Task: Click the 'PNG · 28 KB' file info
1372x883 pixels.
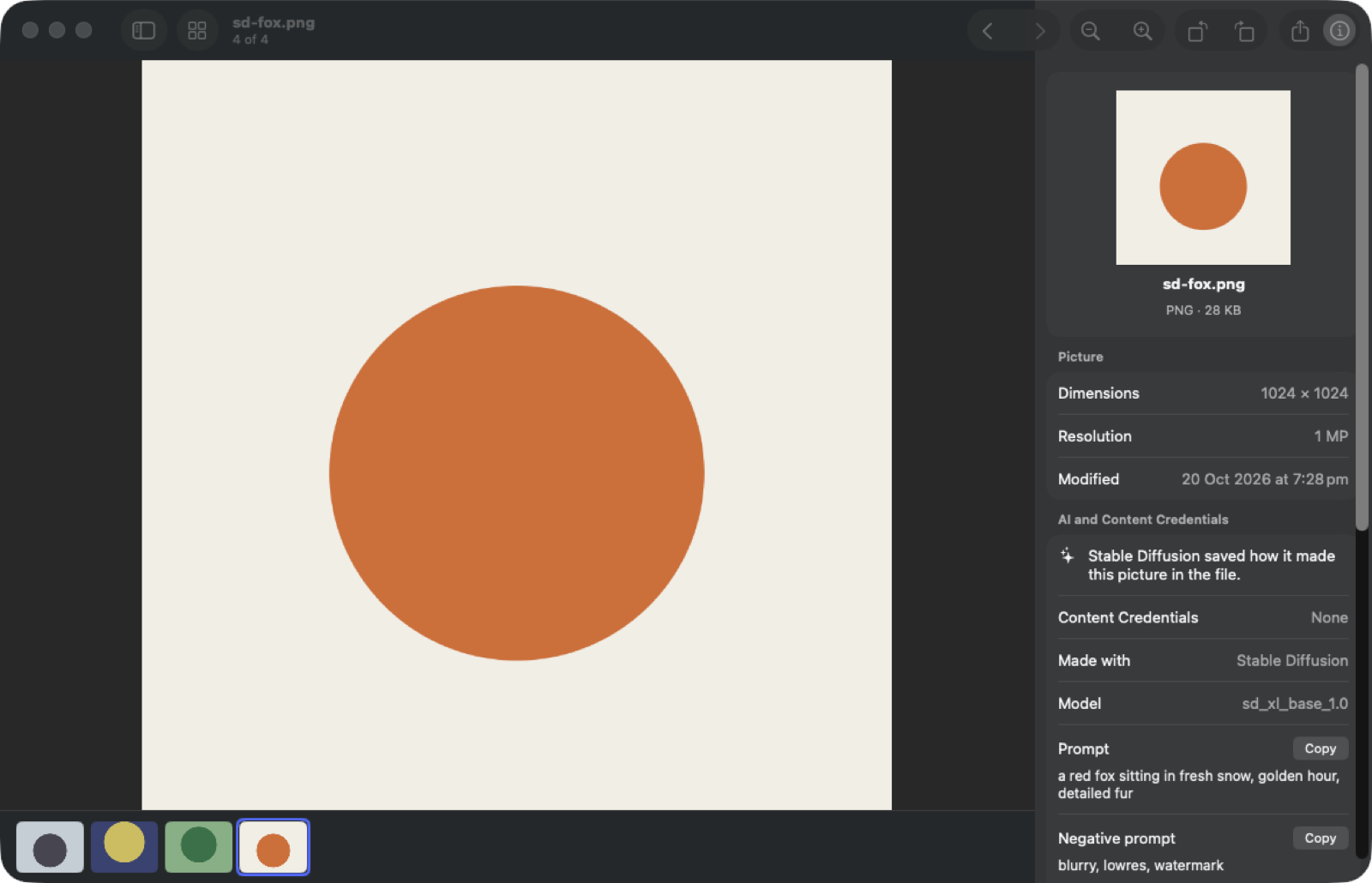Action: [1203, 310]
